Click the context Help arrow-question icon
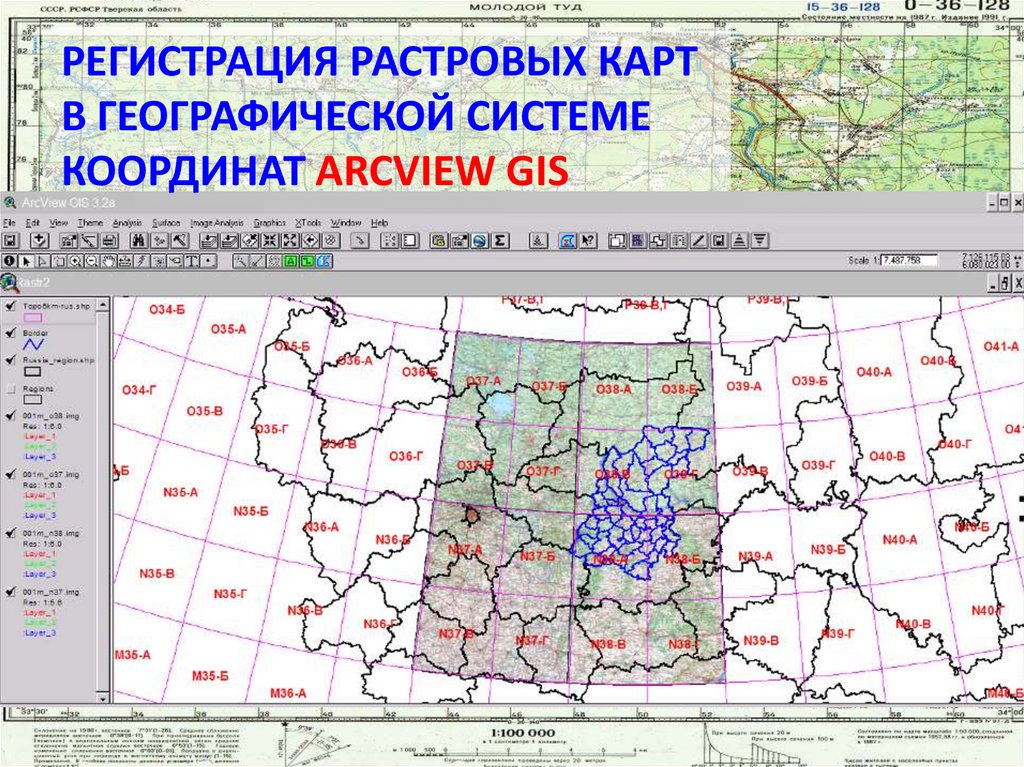The height and width of the screenshot is (767, 1024). coord(588,240)
